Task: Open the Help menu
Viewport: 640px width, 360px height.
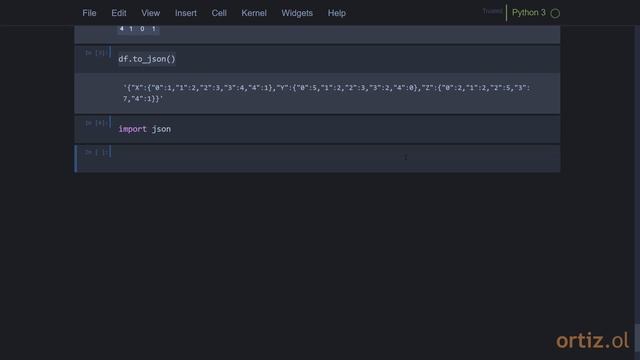Action: [x=337, y=13]
